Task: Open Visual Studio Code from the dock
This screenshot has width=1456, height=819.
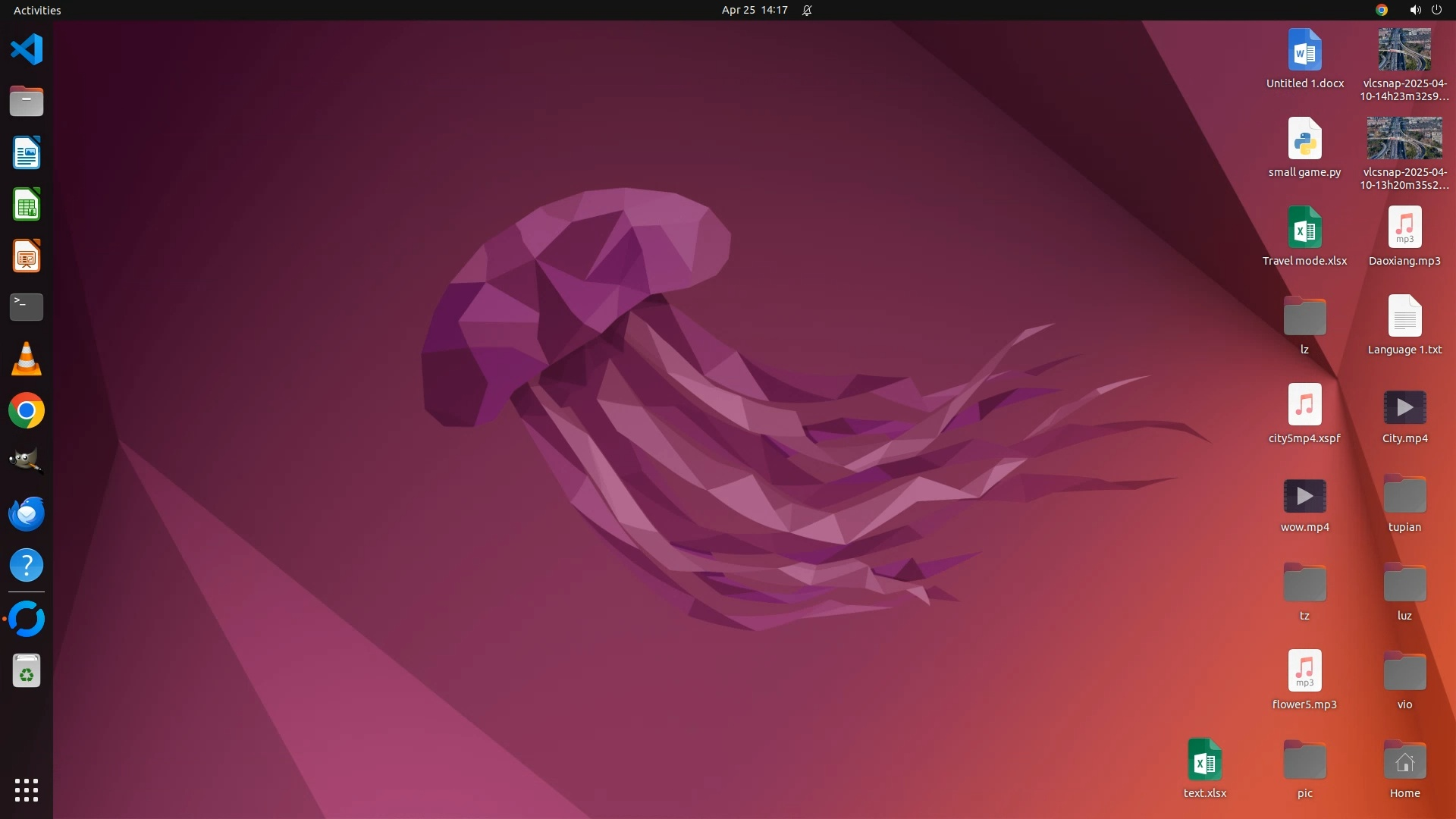Action: coord(27,50)
